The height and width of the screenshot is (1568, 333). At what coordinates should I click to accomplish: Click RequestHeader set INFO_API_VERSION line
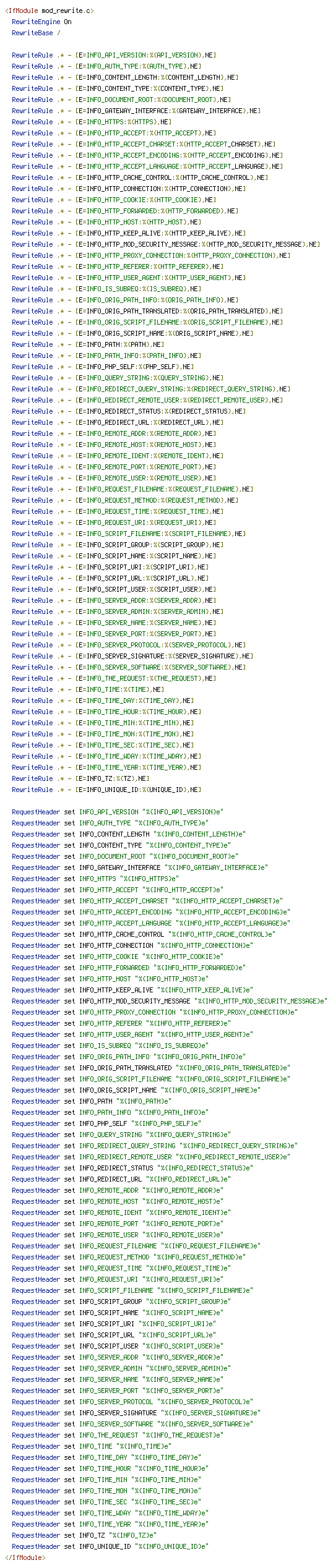pos(118,812)
